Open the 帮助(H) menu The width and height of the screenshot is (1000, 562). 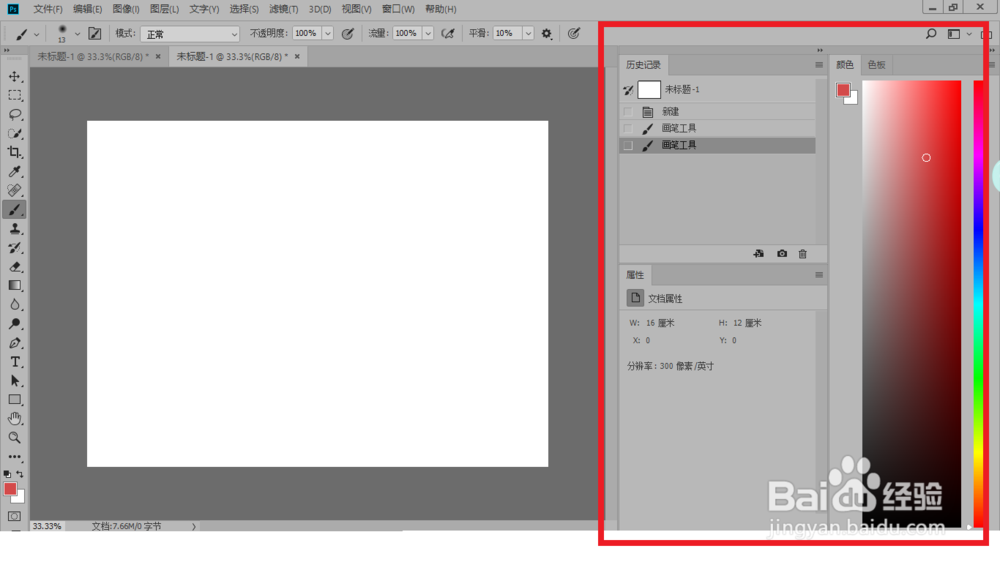coord(441,9)
